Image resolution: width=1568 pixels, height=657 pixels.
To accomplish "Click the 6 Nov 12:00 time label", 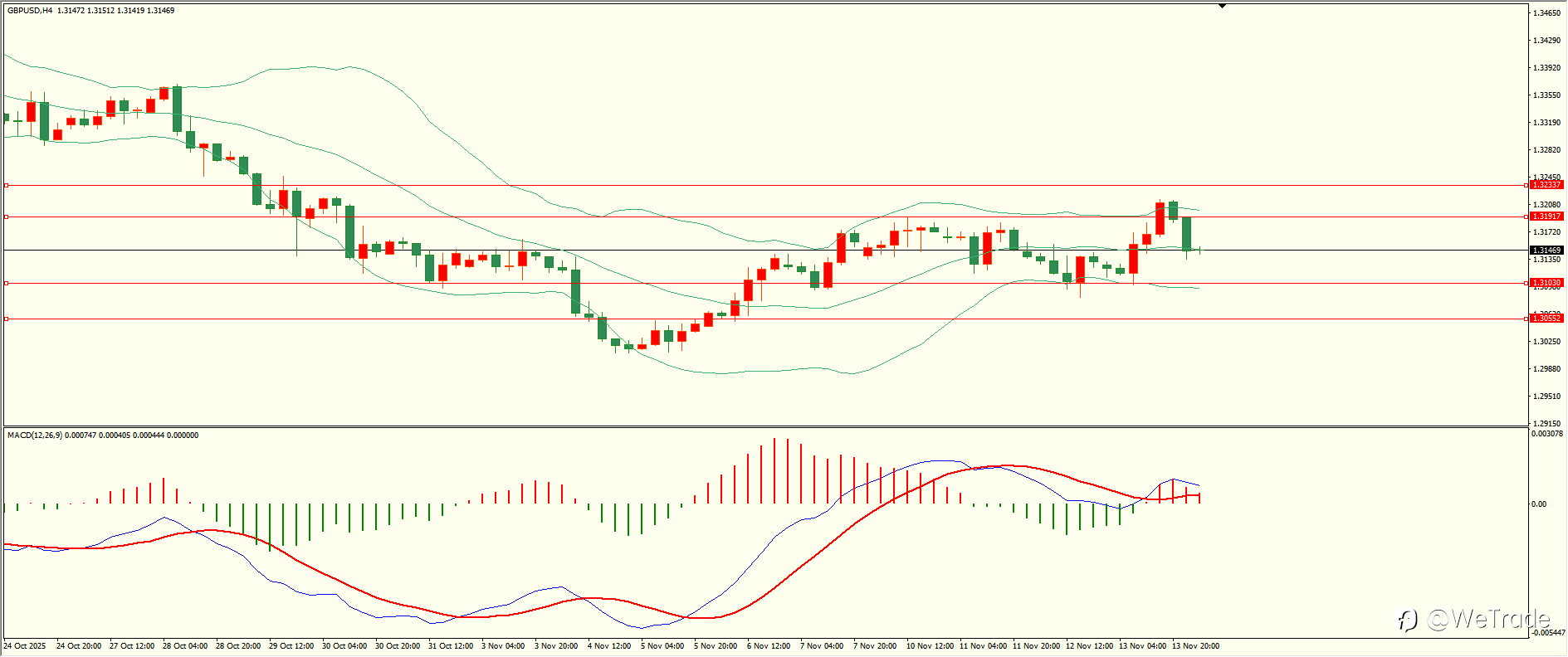I will pos(769,646).
